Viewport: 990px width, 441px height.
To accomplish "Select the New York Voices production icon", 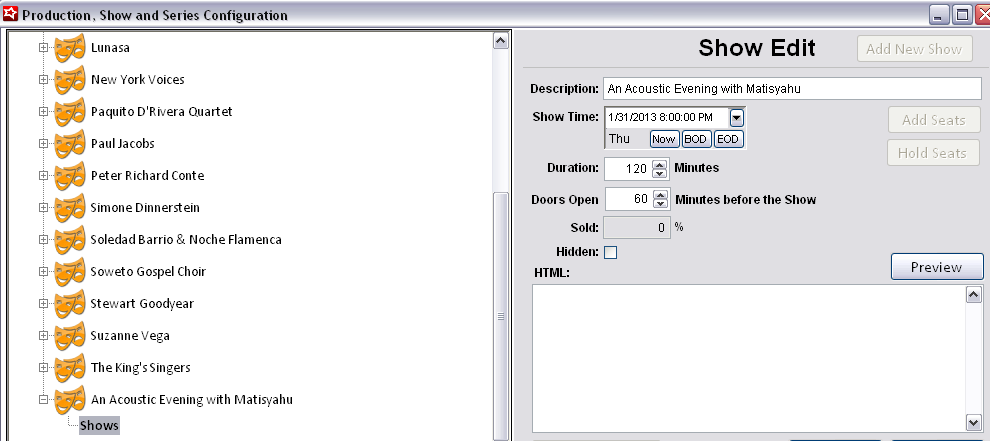I will click(69, 80).
